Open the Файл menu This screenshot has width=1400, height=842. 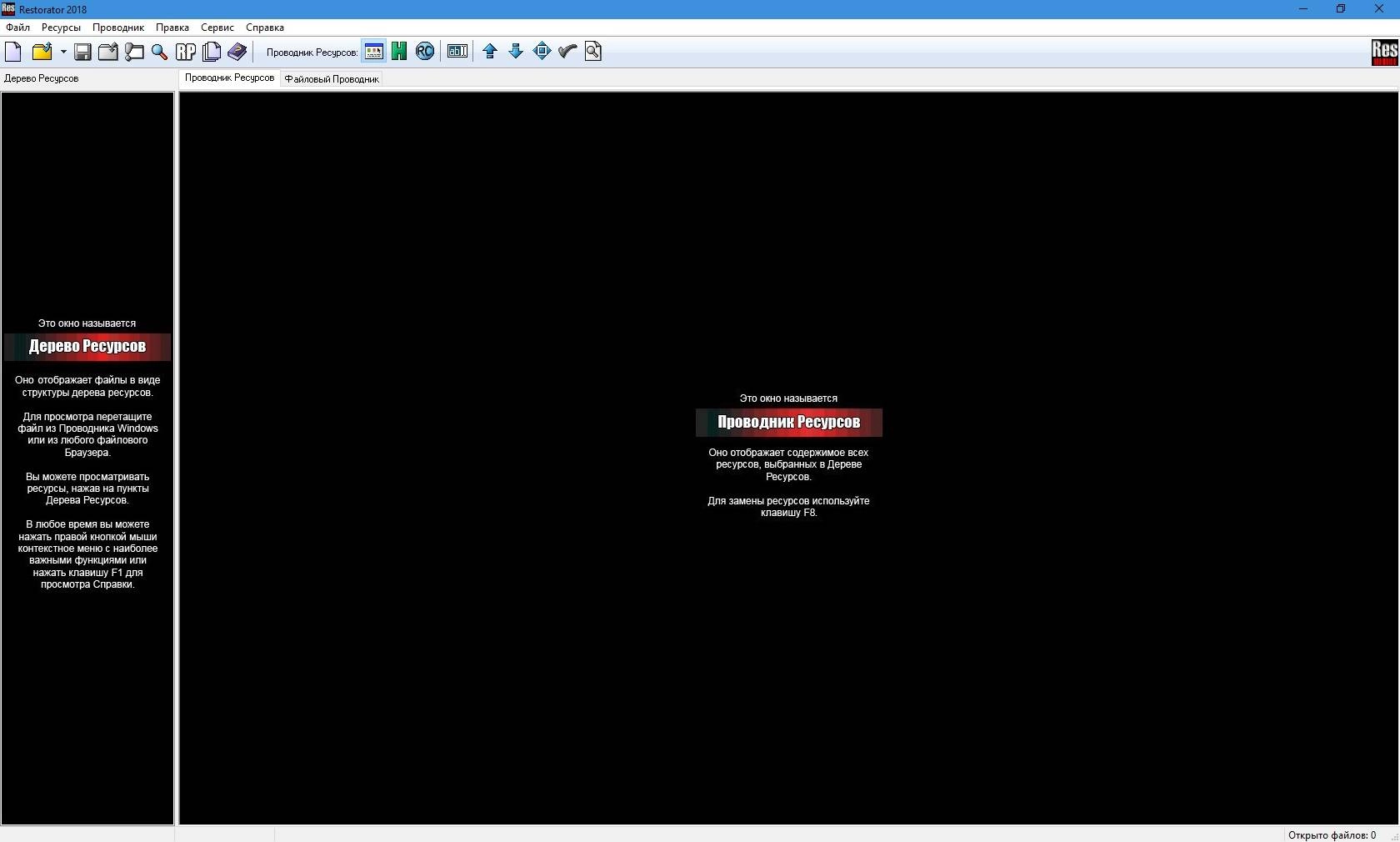(x=17, y=28)
